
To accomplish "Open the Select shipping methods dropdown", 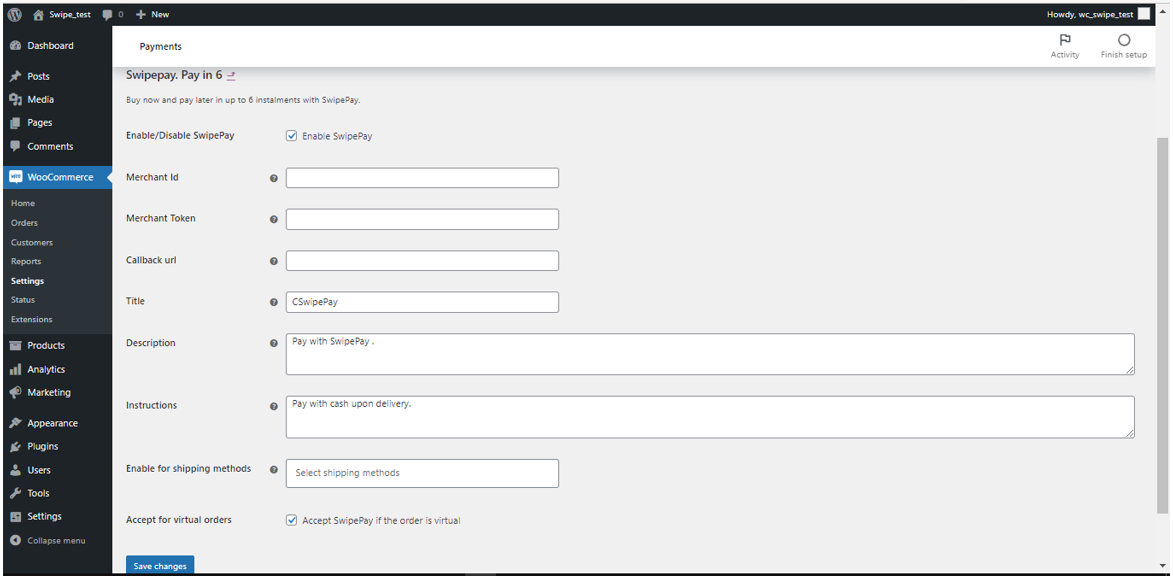I will (422, 474).
